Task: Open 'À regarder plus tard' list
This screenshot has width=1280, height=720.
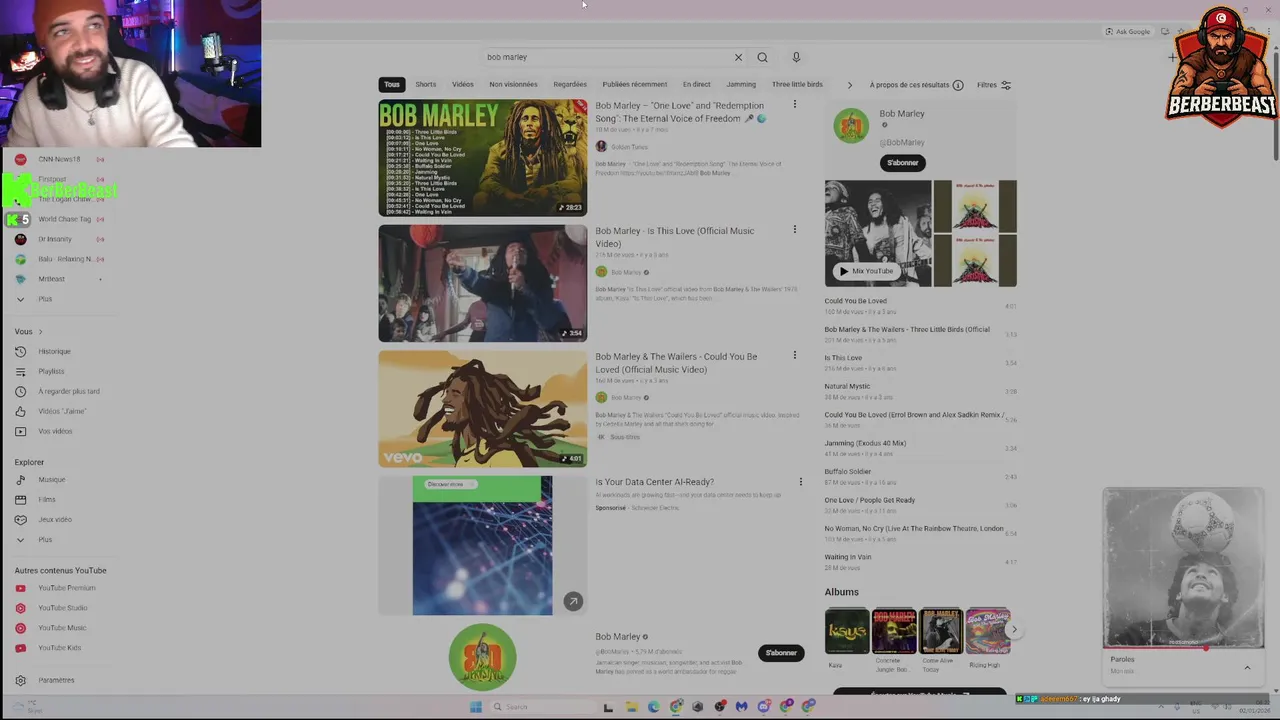Action: tap(69, 391)
